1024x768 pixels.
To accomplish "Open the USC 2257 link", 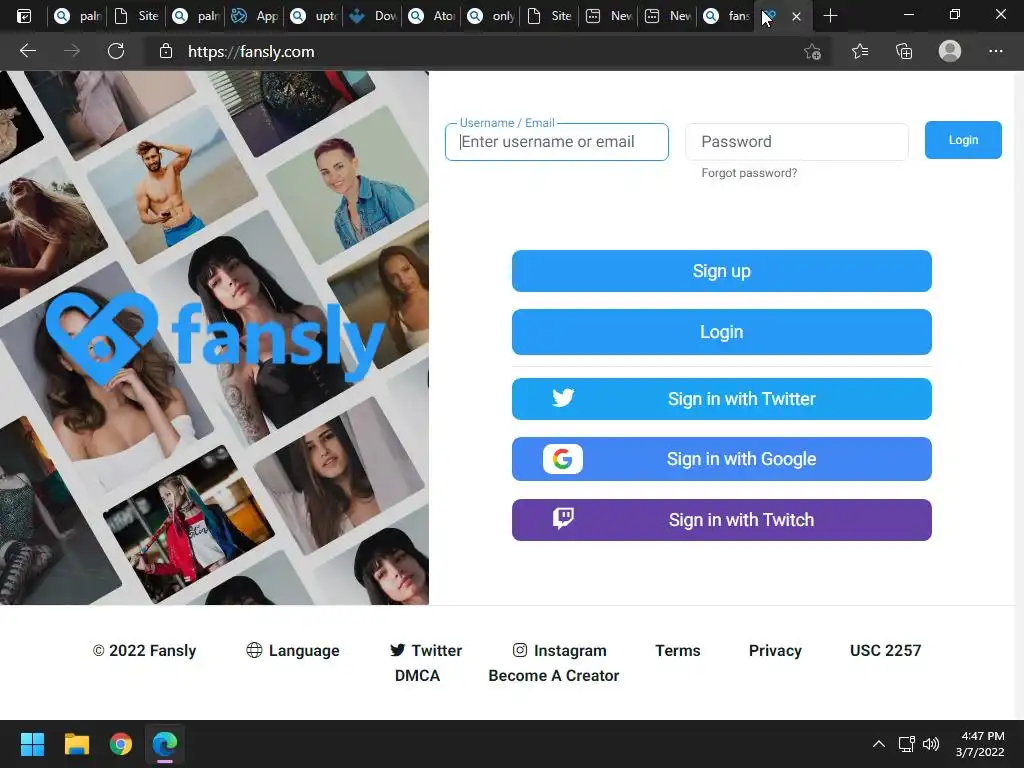I will tap(886, 650).
